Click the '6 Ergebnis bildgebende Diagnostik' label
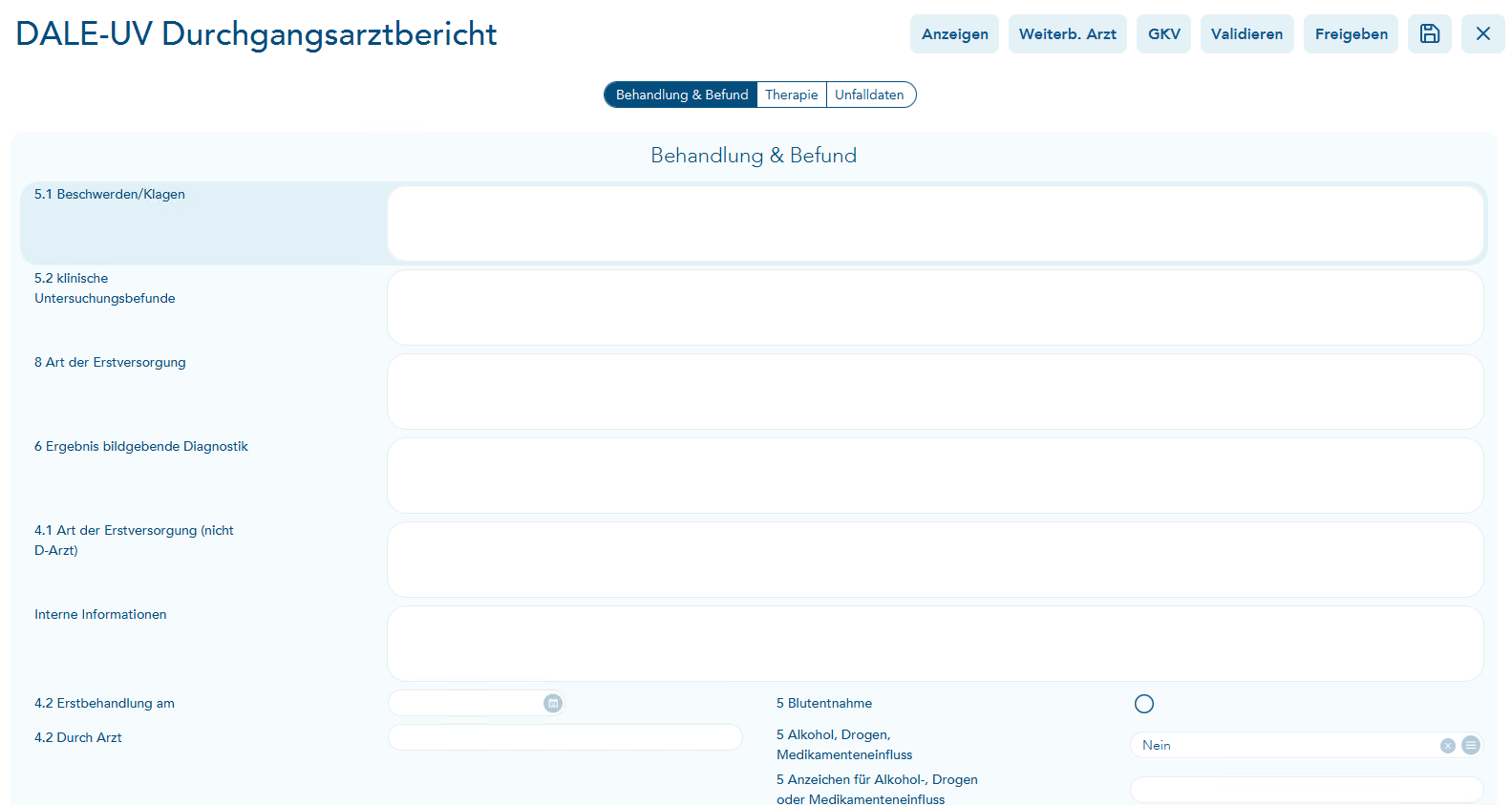This screenshot has width=1512, height=806. point(141,447)
